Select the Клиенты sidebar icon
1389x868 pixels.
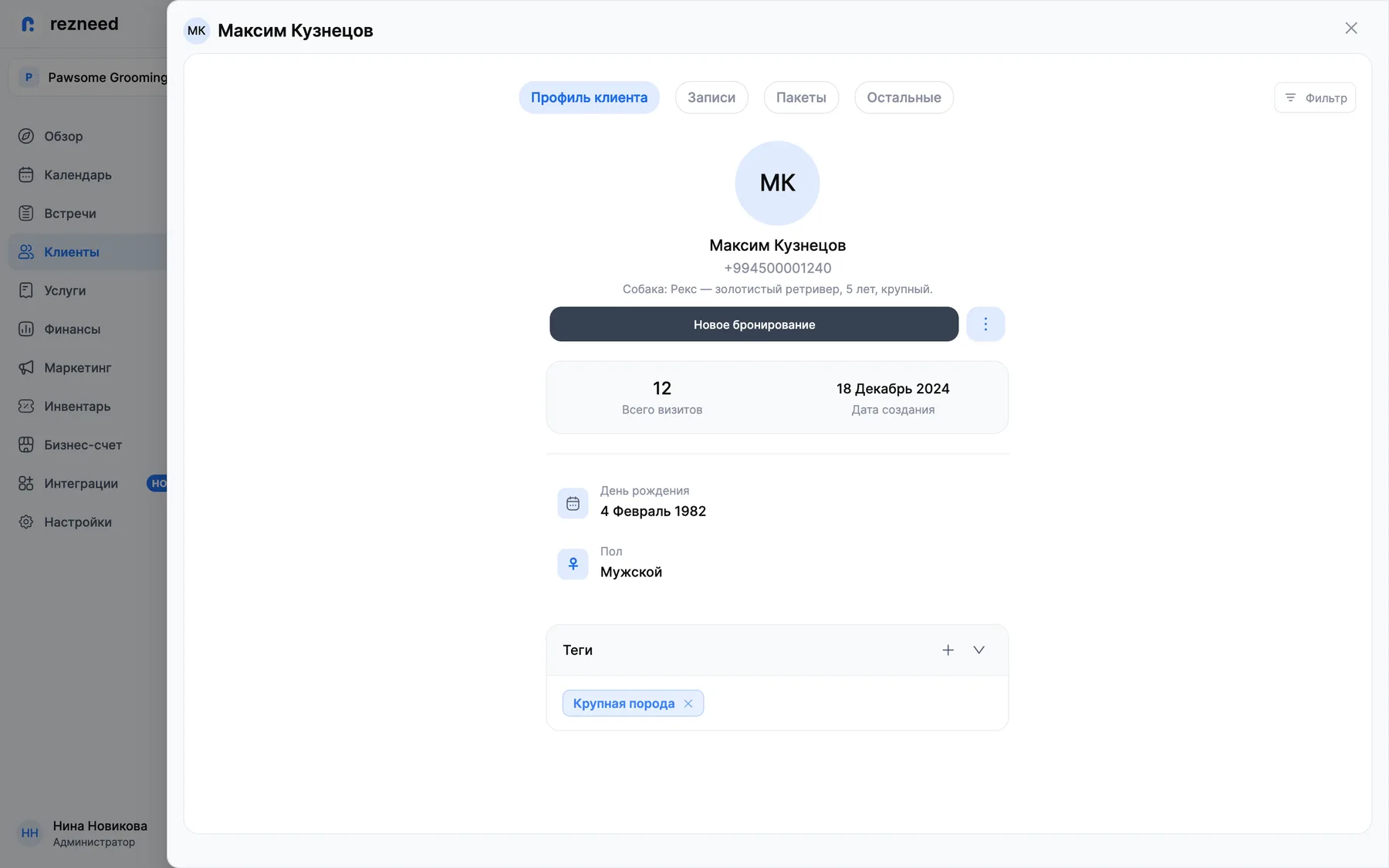click(x=26, y=252)
